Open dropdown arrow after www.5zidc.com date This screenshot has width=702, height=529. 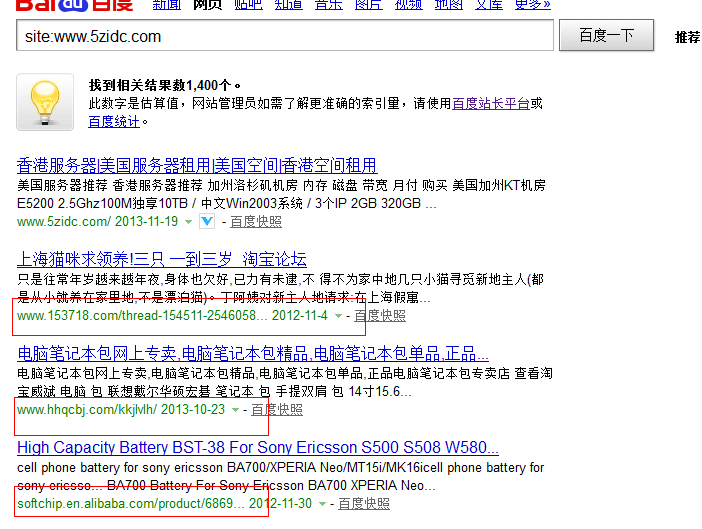pos(188,222)
